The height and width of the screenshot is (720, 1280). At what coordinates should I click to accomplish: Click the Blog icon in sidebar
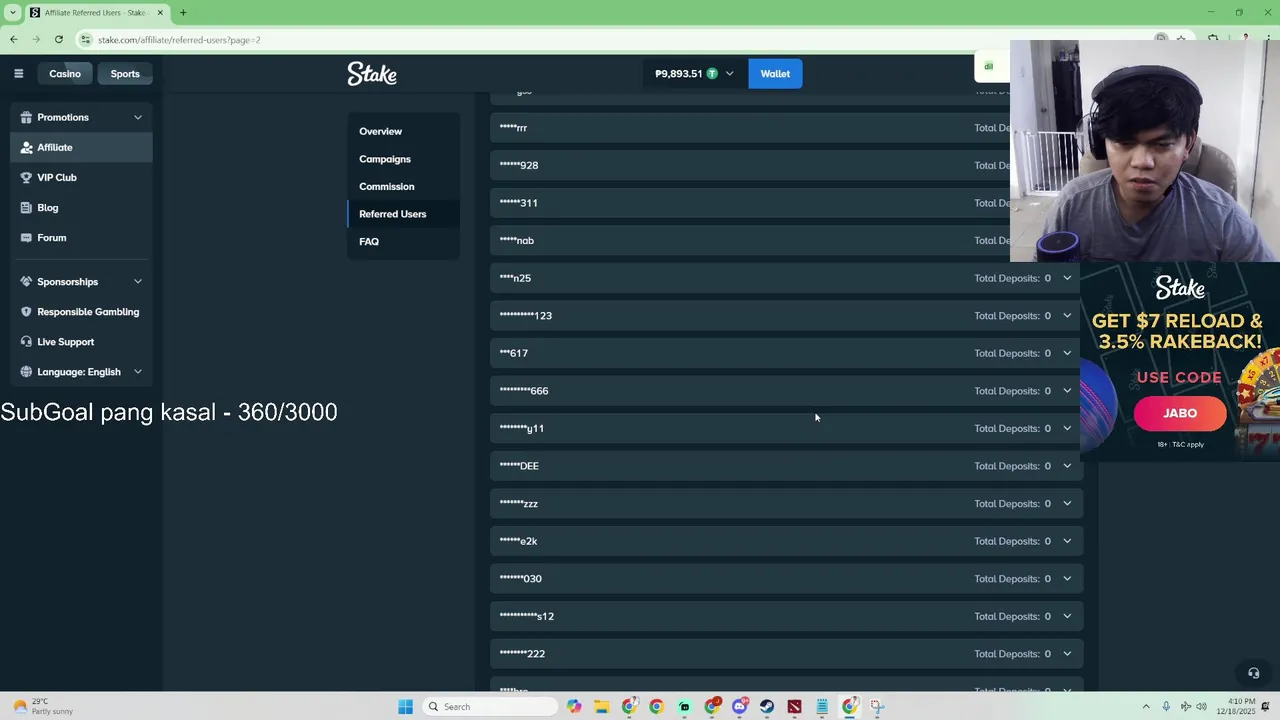point(26,207)
